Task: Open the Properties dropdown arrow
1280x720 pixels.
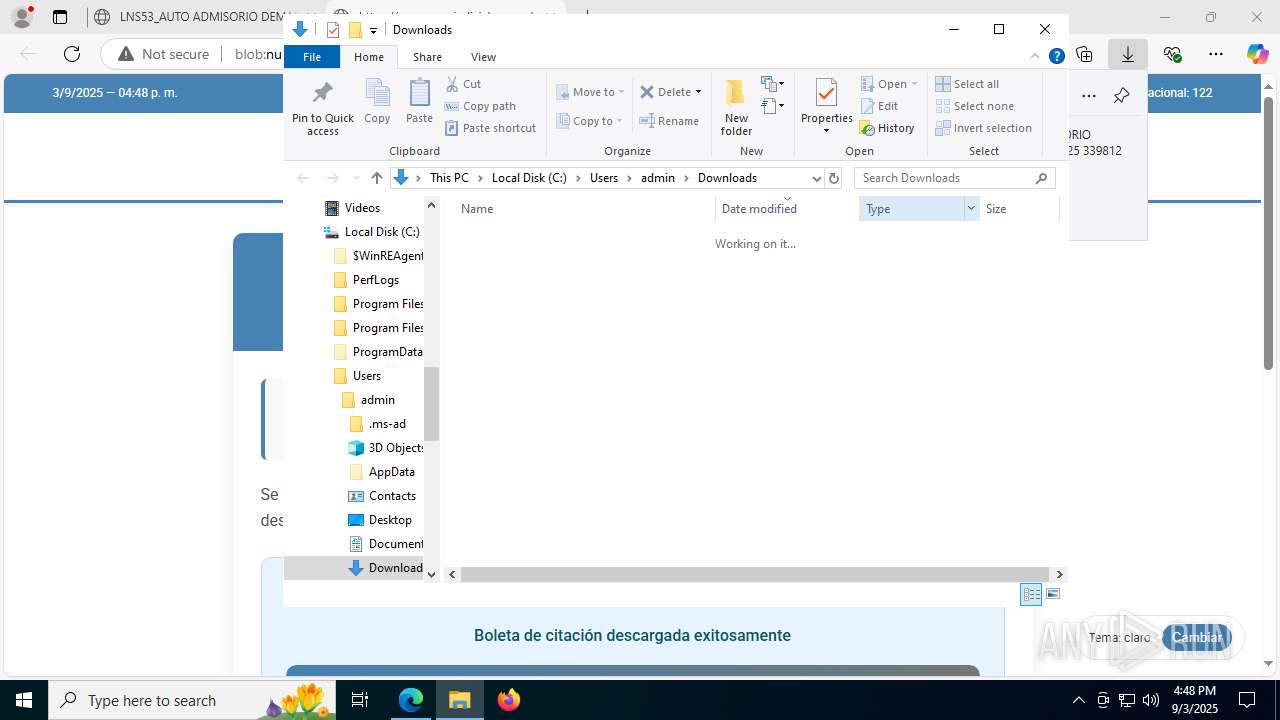Action: click(826, 131)
